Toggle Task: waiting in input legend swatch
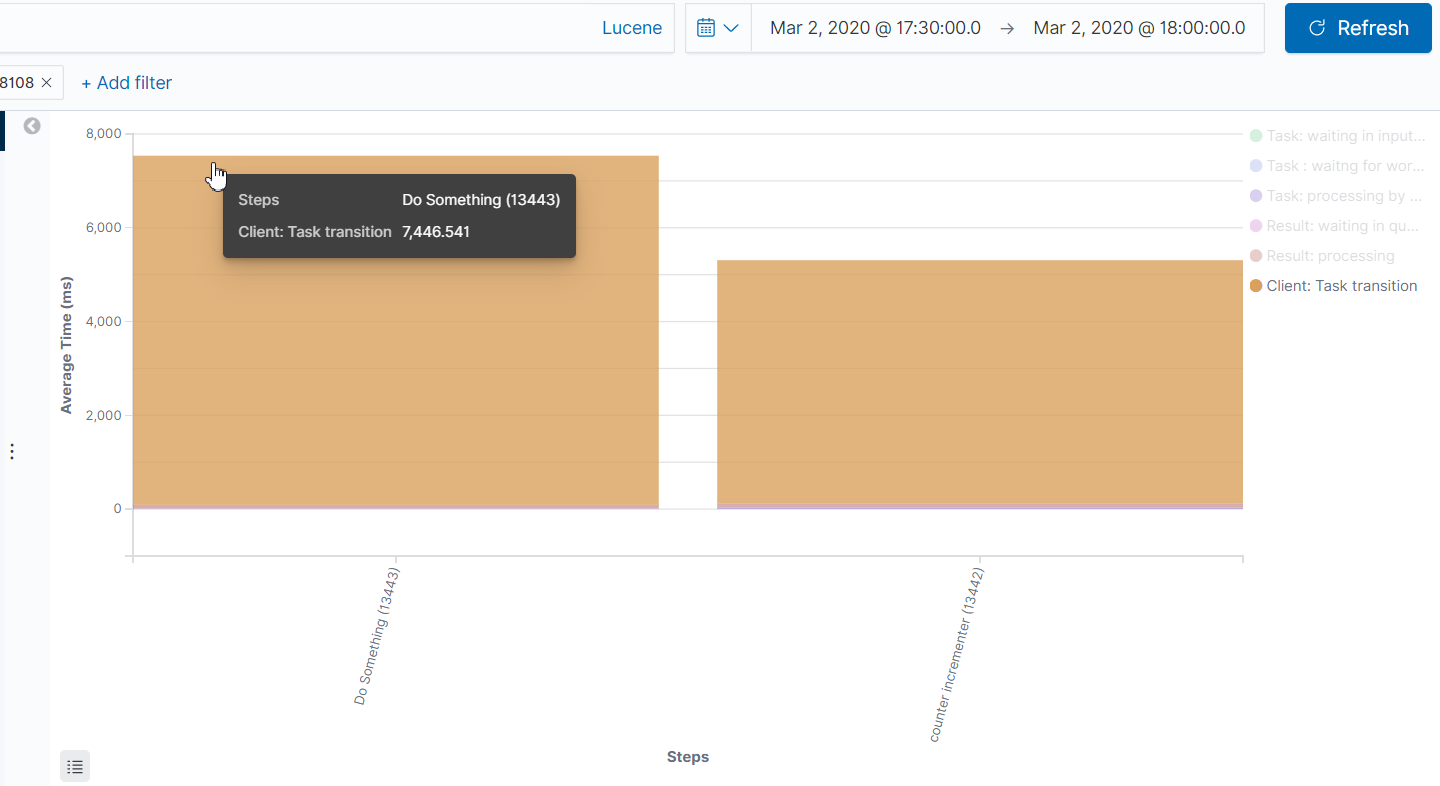Screen dimensions: 1440x786 click(1256, 136)
